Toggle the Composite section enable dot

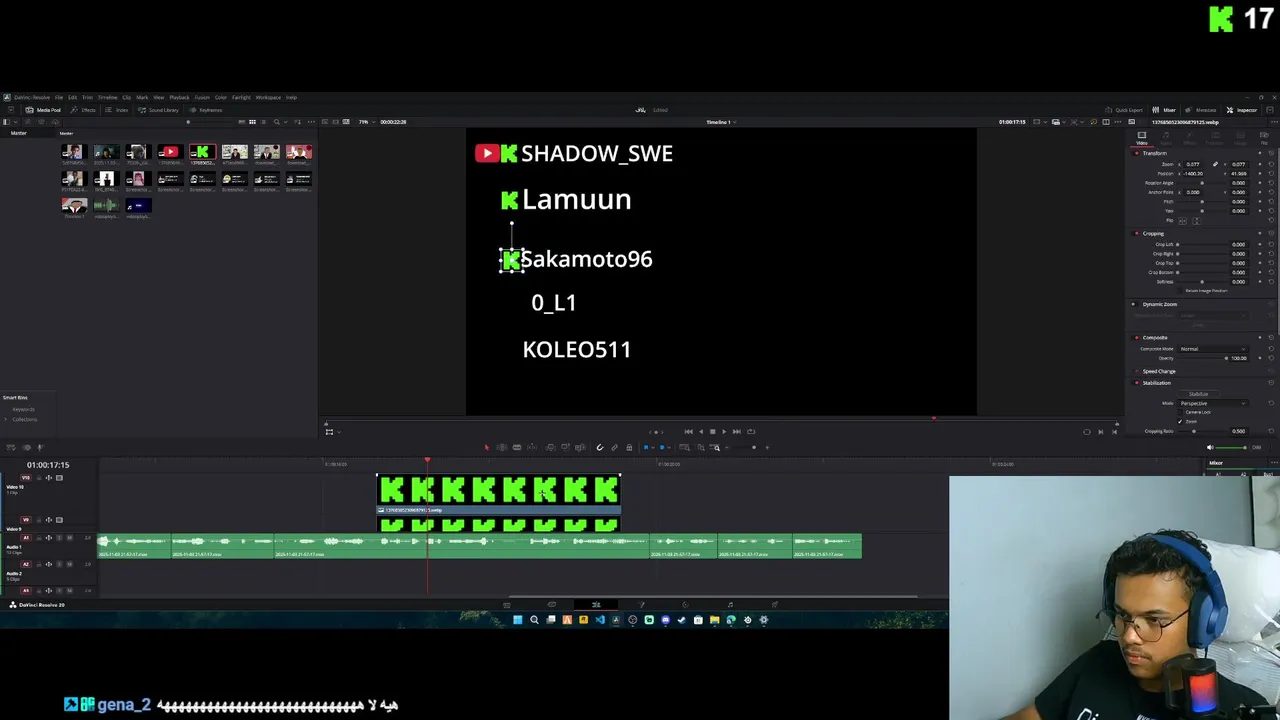point(1137,338)
